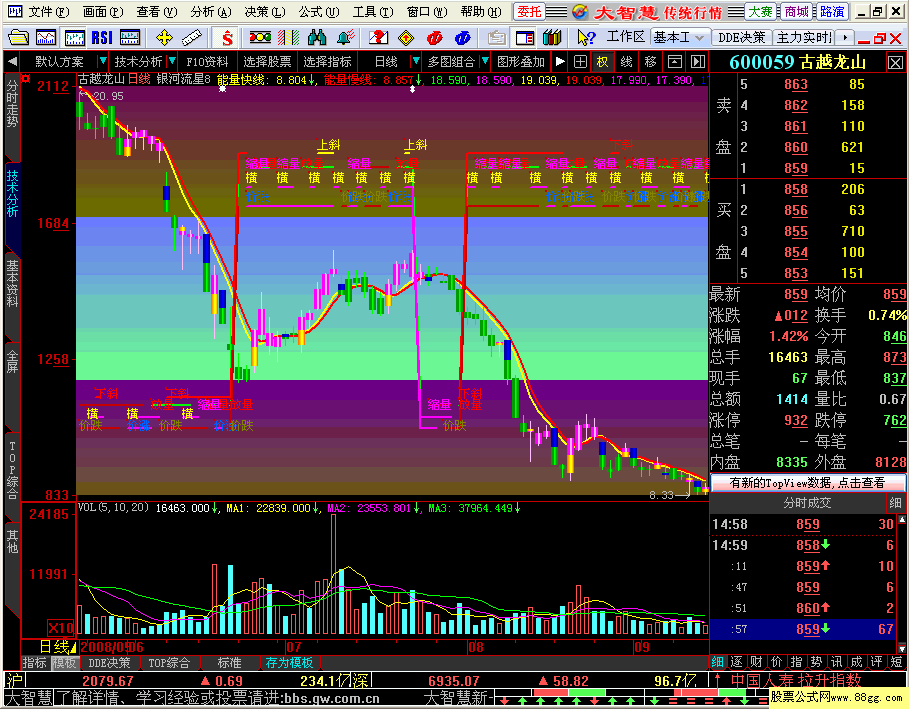Click the quote list toolbar icon after RSI
Screen dimensions: 909x709
point(130,38)
